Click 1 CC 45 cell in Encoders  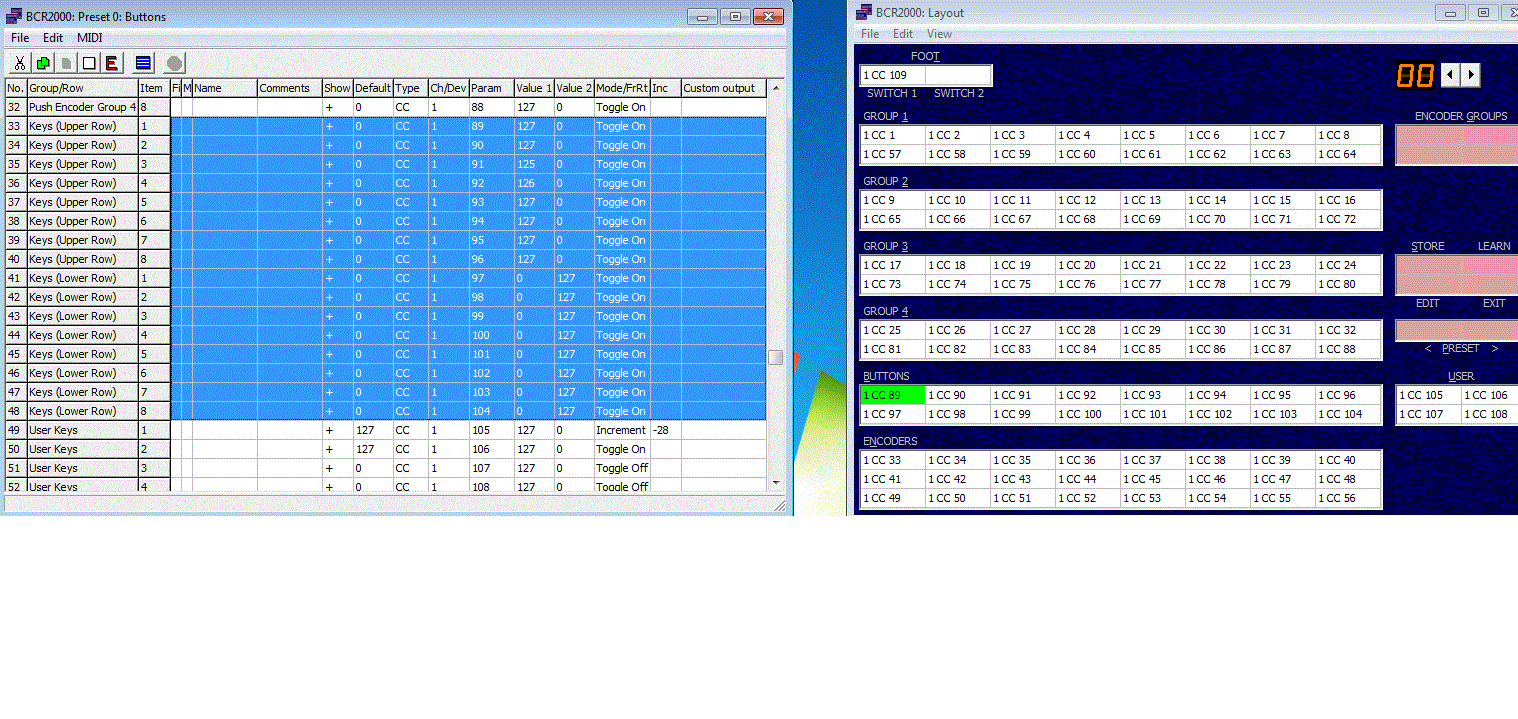(x=1153, y=479)
